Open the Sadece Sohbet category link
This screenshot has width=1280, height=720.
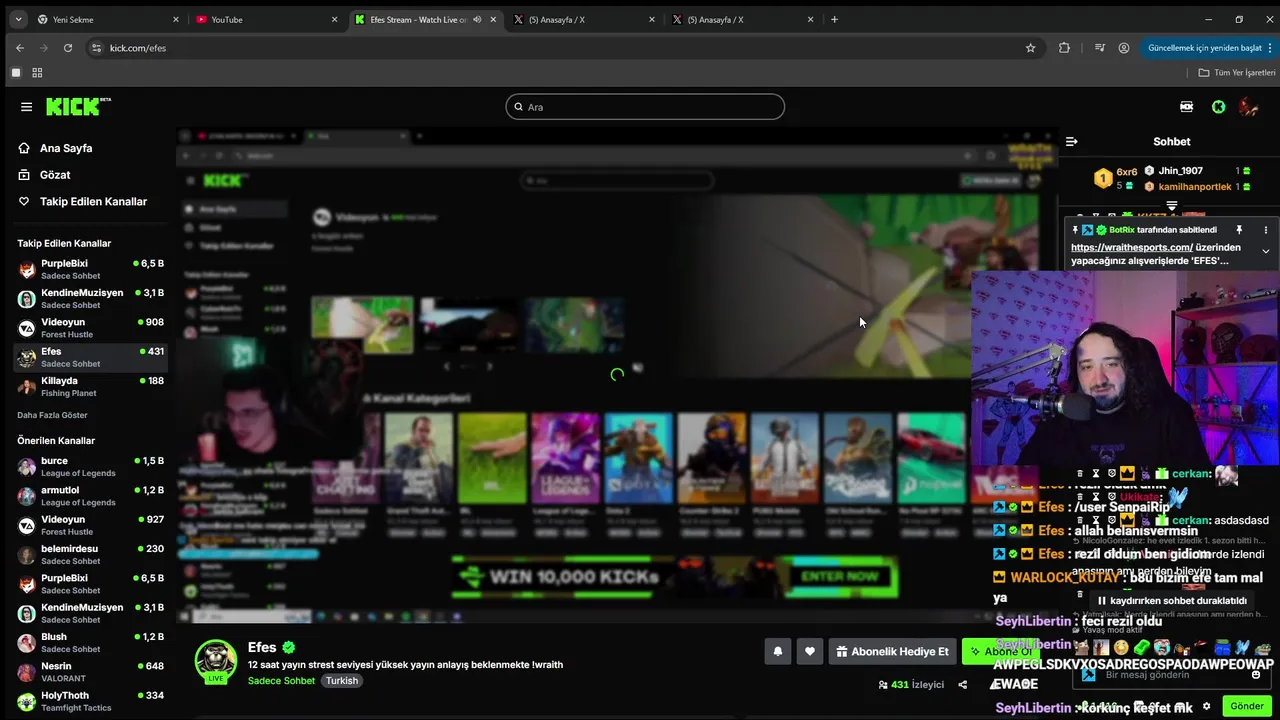click(281, 681)
